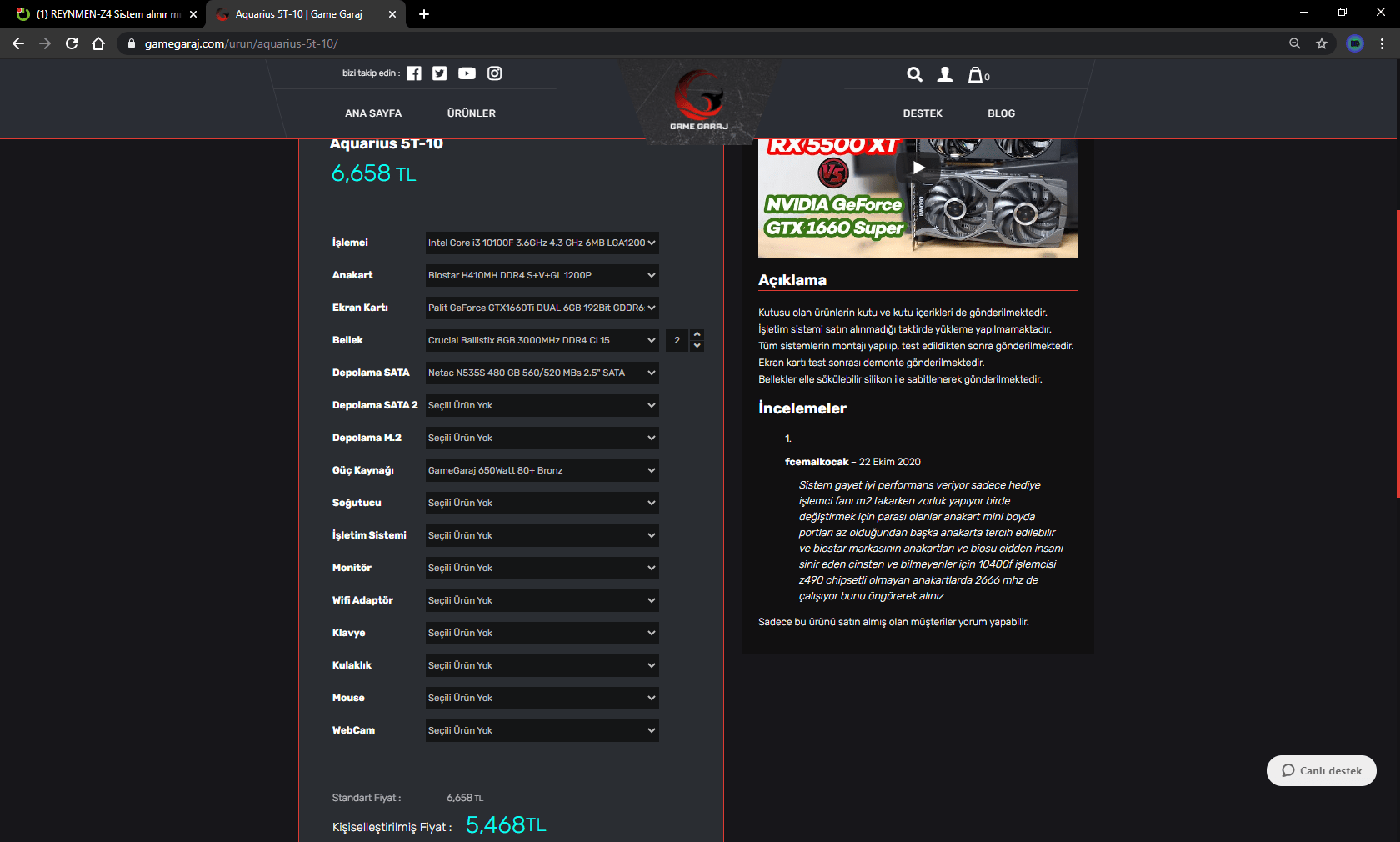The height and width of the screenshot is (842, 1400).
Task: Open the user account icon
Action: [945, 74]
